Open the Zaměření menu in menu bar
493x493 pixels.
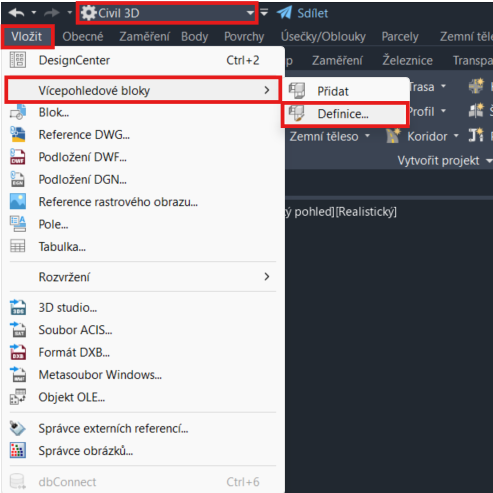(145, 36)
